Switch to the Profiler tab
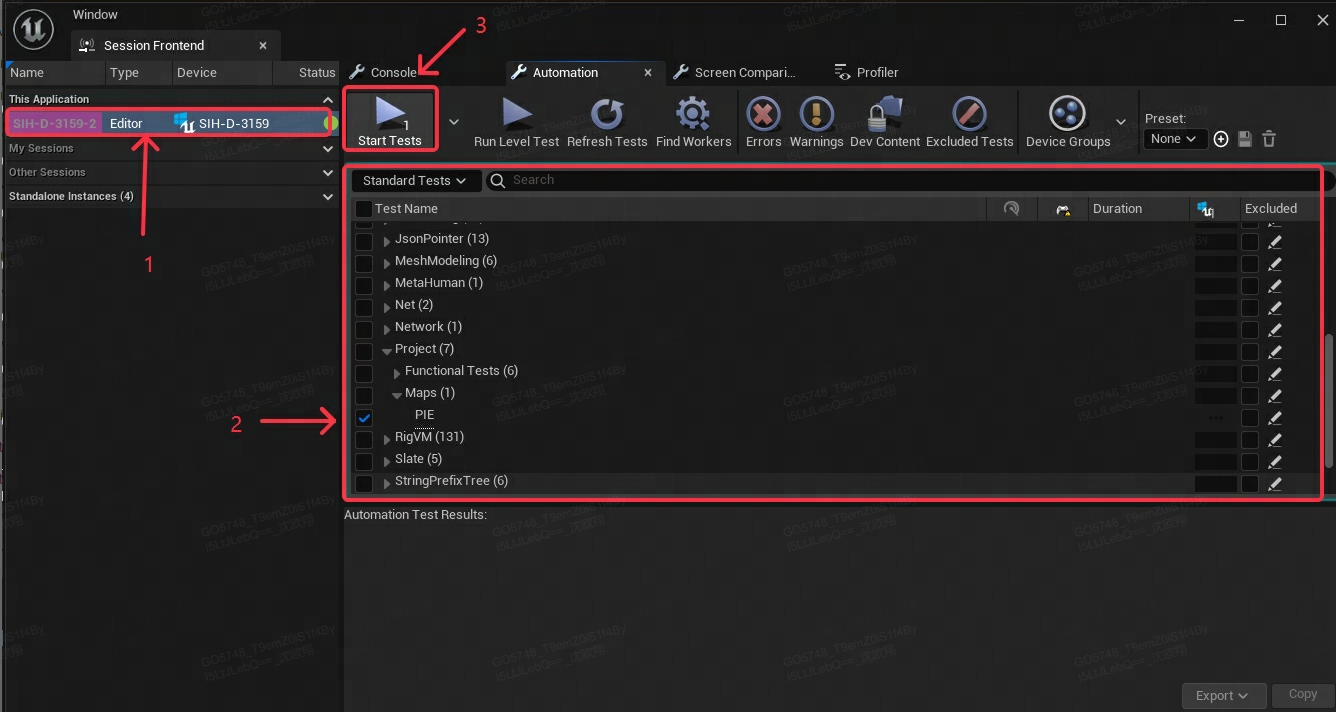 click(x=867, y=72)
